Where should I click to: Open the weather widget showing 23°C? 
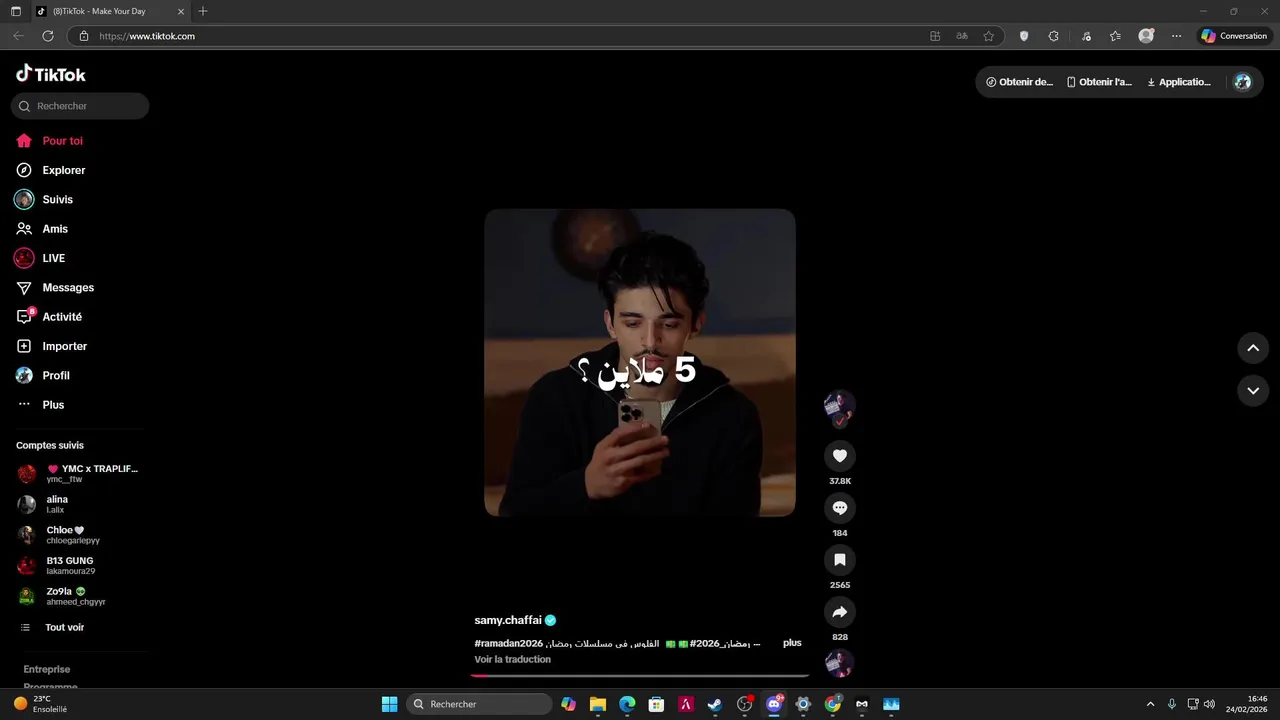click(40, 704)
